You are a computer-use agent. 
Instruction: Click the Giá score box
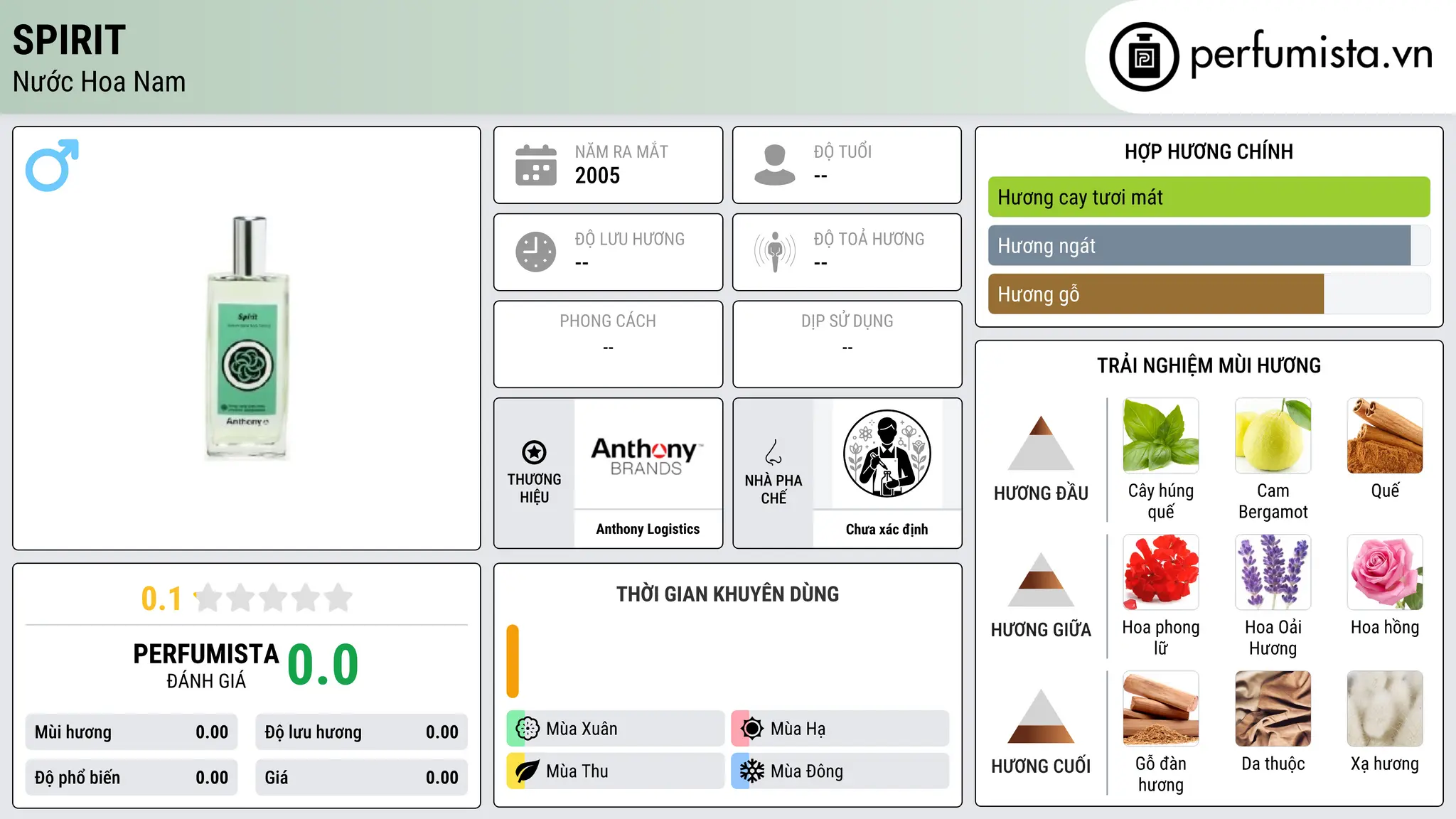pos(361,778)
